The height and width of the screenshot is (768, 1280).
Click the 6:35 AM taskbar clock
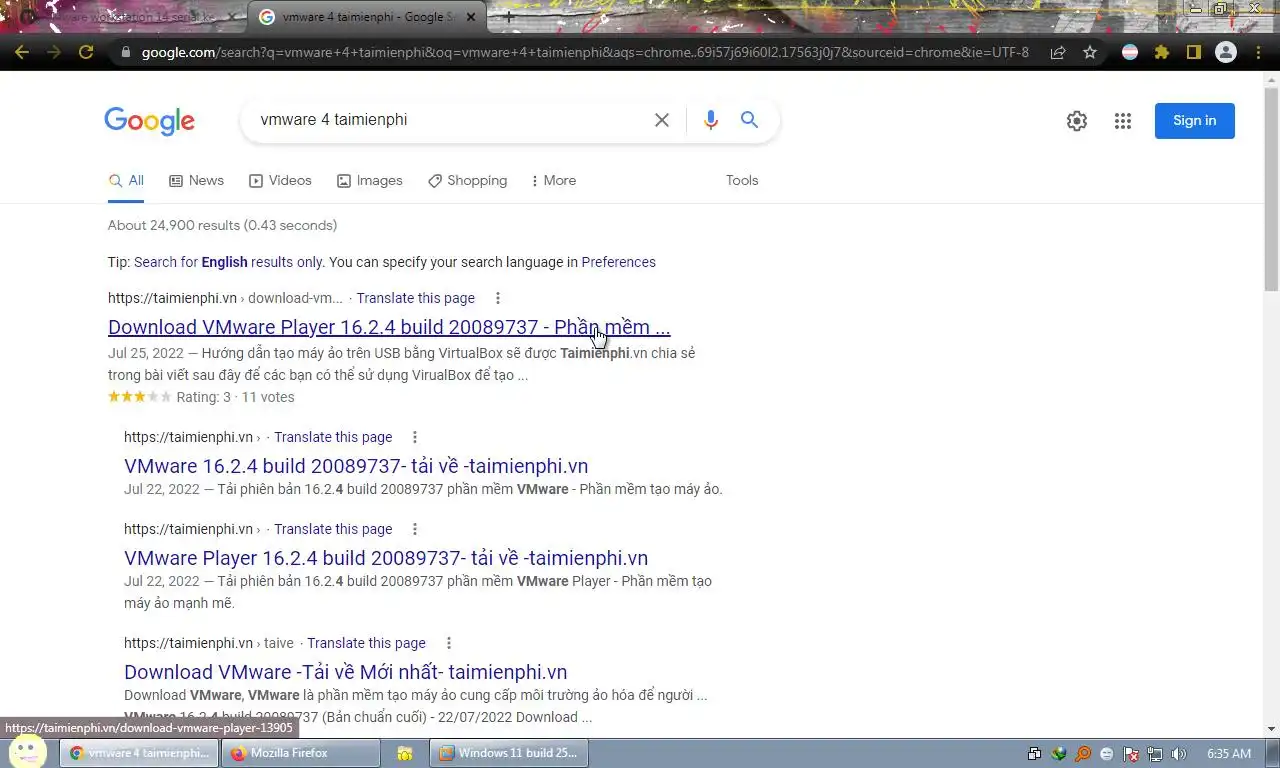tap(1229, 754)
